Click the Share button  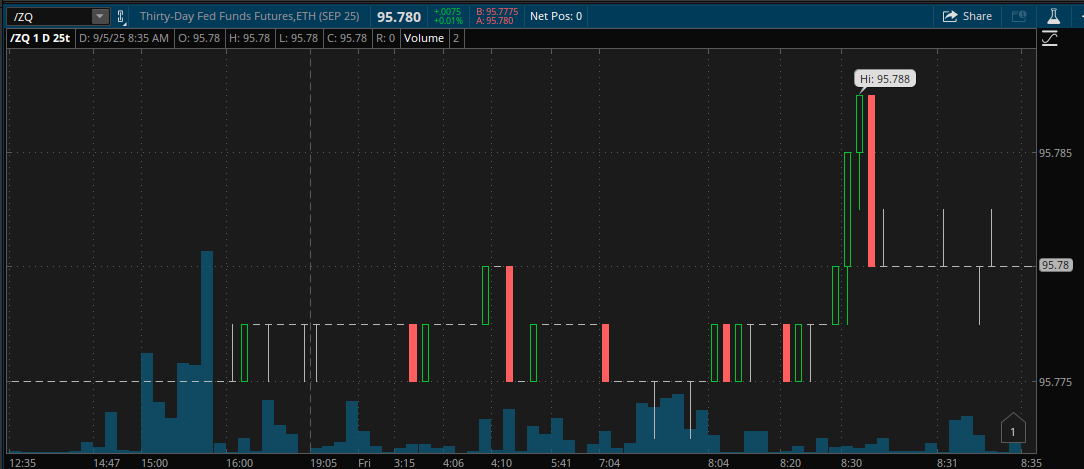coord(967,16)
